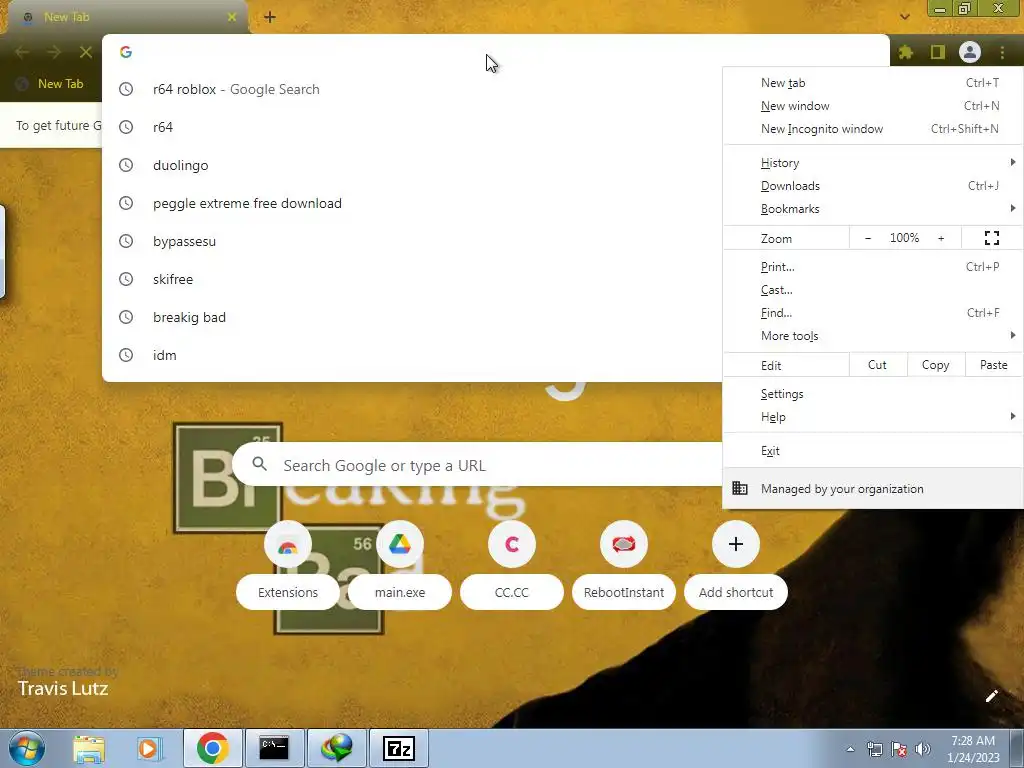Select the 'breakig bad' suggestion
1024x768 pixels.
tap(412, 317)
